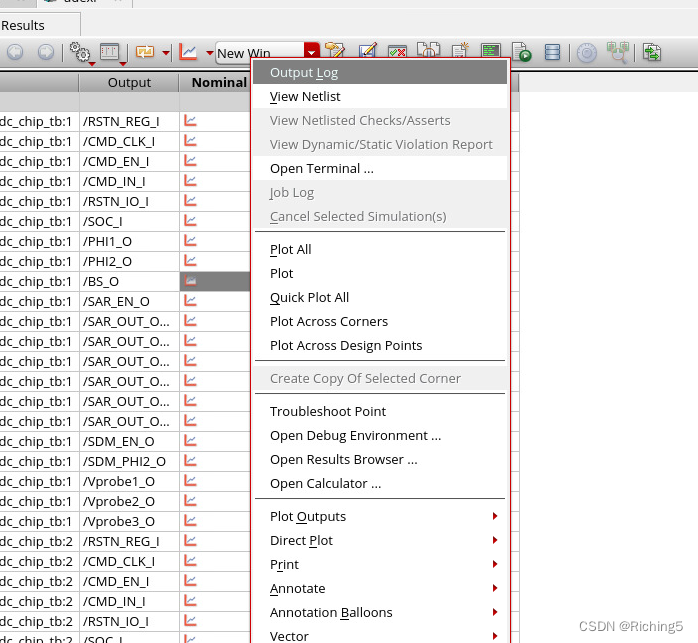Click the highlighted plot icon for /BS_O
Image resolution: width=698 pixels, height=643 pixels.
pos(191,281)
